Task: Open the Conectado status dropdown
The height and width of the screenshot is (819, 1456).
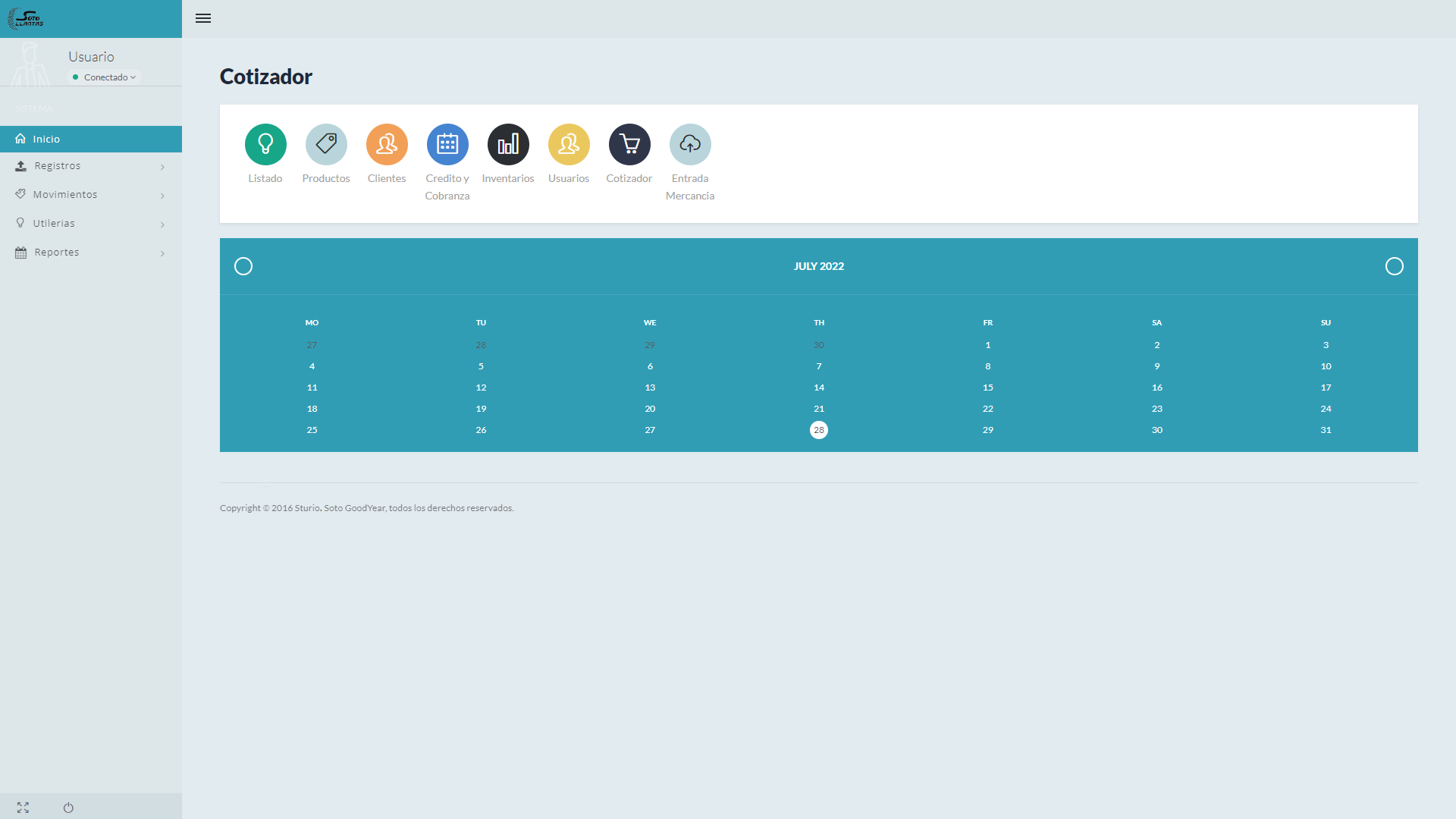Action: tap(105, 77)
